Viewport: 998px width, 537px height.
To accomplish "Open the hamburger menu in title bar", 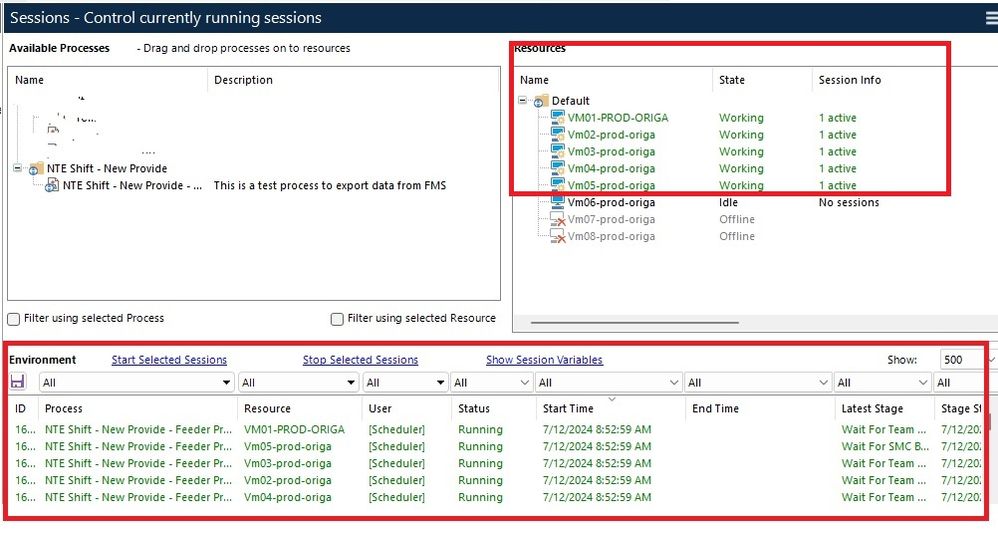I will coord(991,18).
